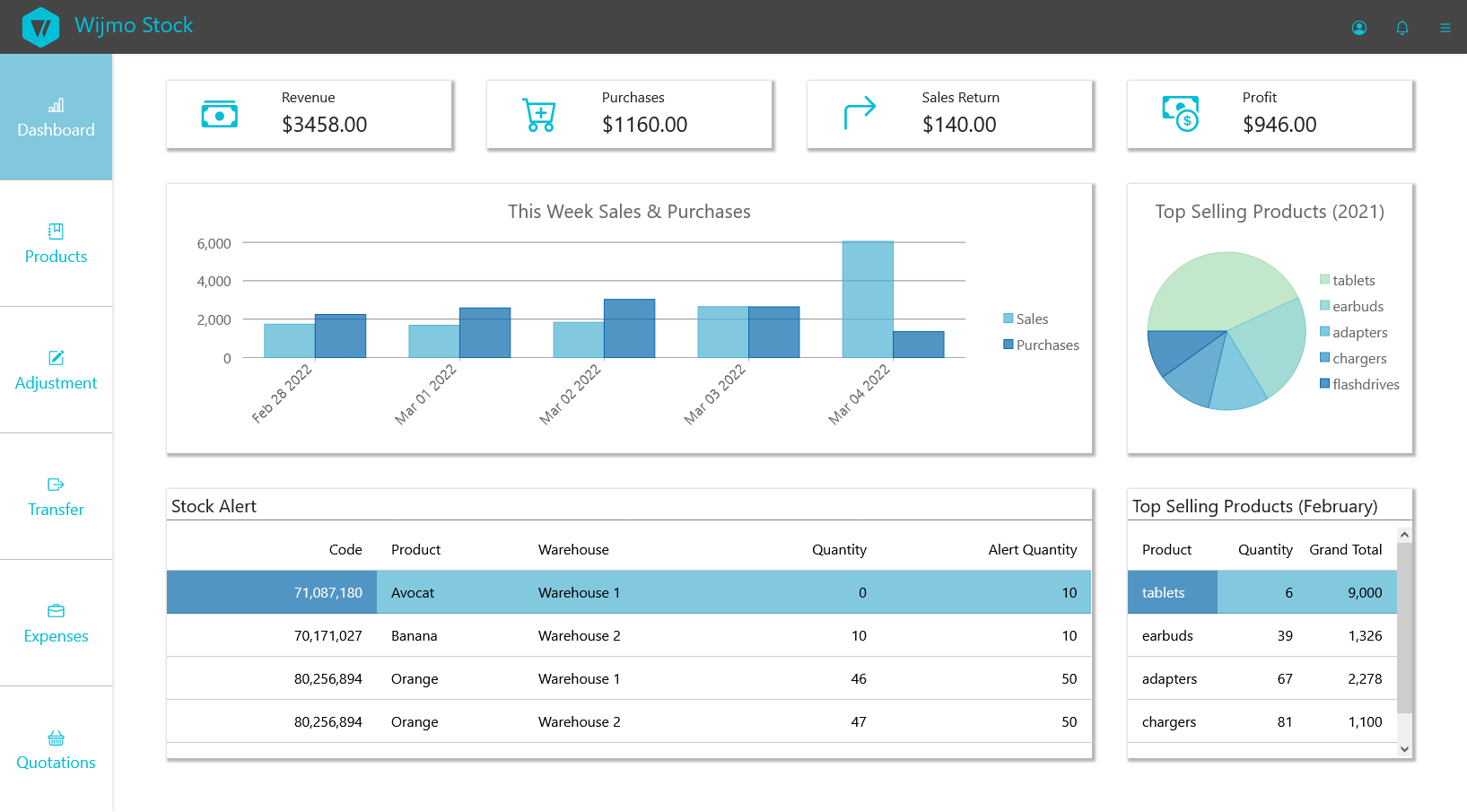Click the Mar 04 2022 Sales bar
Image resolution: width=1467 pixels, height=812 pixels.
click(867, 300)
